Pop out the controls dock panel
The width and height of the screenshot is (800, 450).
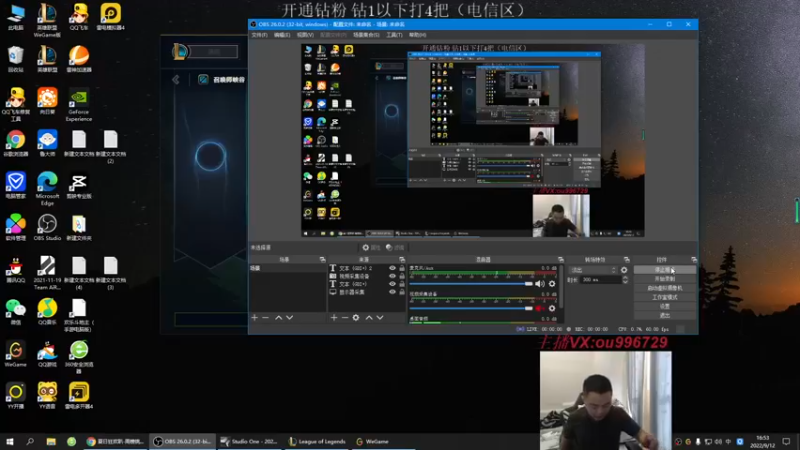[693, 260]
